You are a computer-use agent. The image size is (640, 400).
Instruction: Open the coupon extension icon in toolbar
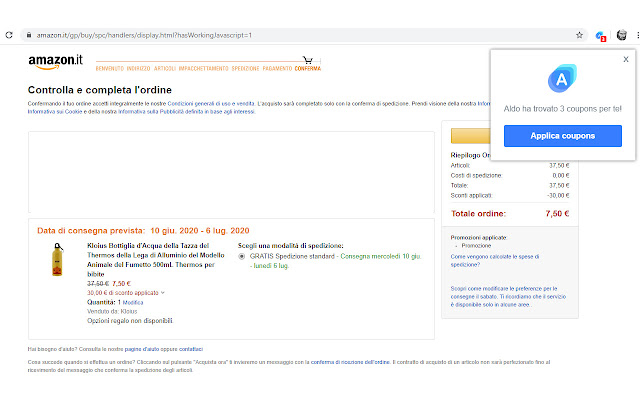[x=600, y=36]
